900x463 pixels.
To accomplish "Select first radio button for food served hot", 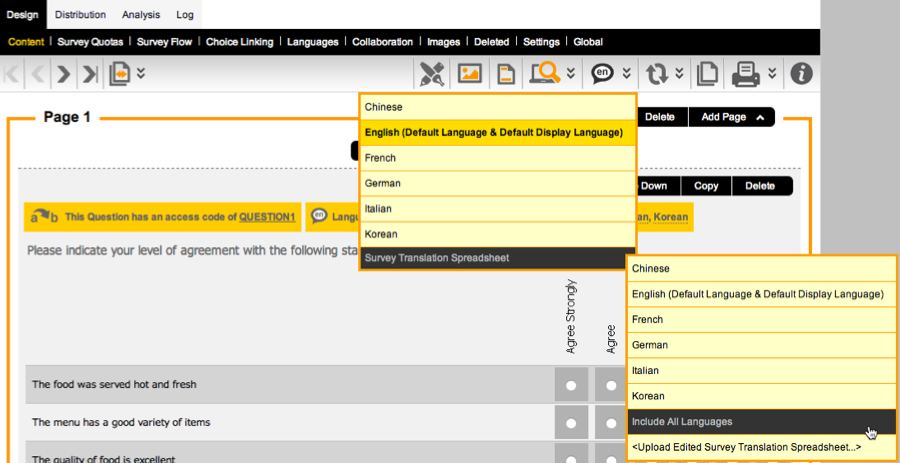I will pos(571,385).
